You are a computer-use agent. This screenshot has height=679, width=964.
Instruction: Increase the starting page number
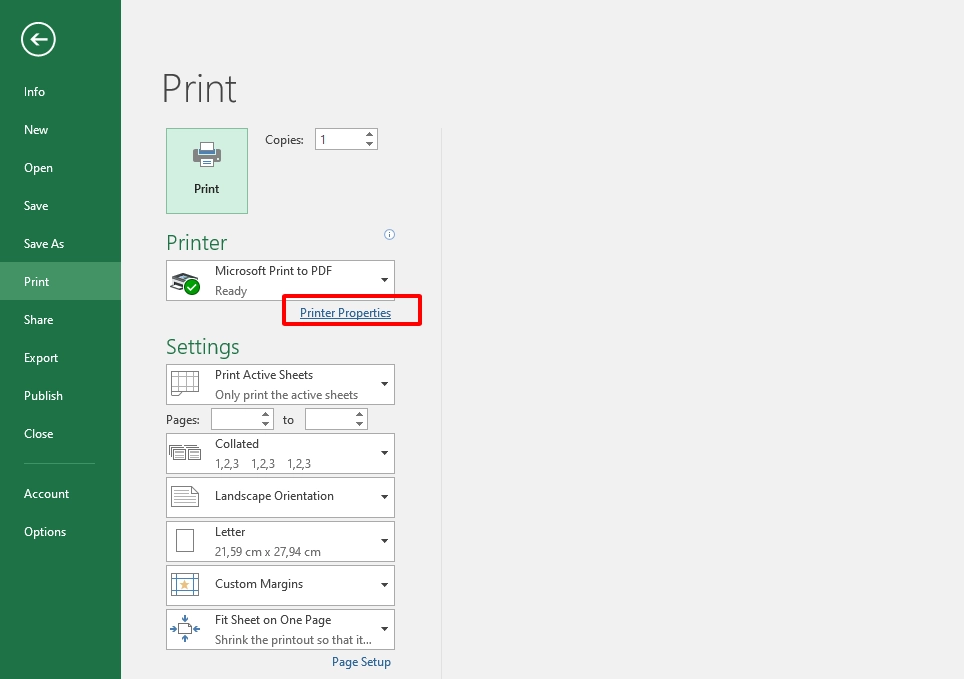point(266,414)
